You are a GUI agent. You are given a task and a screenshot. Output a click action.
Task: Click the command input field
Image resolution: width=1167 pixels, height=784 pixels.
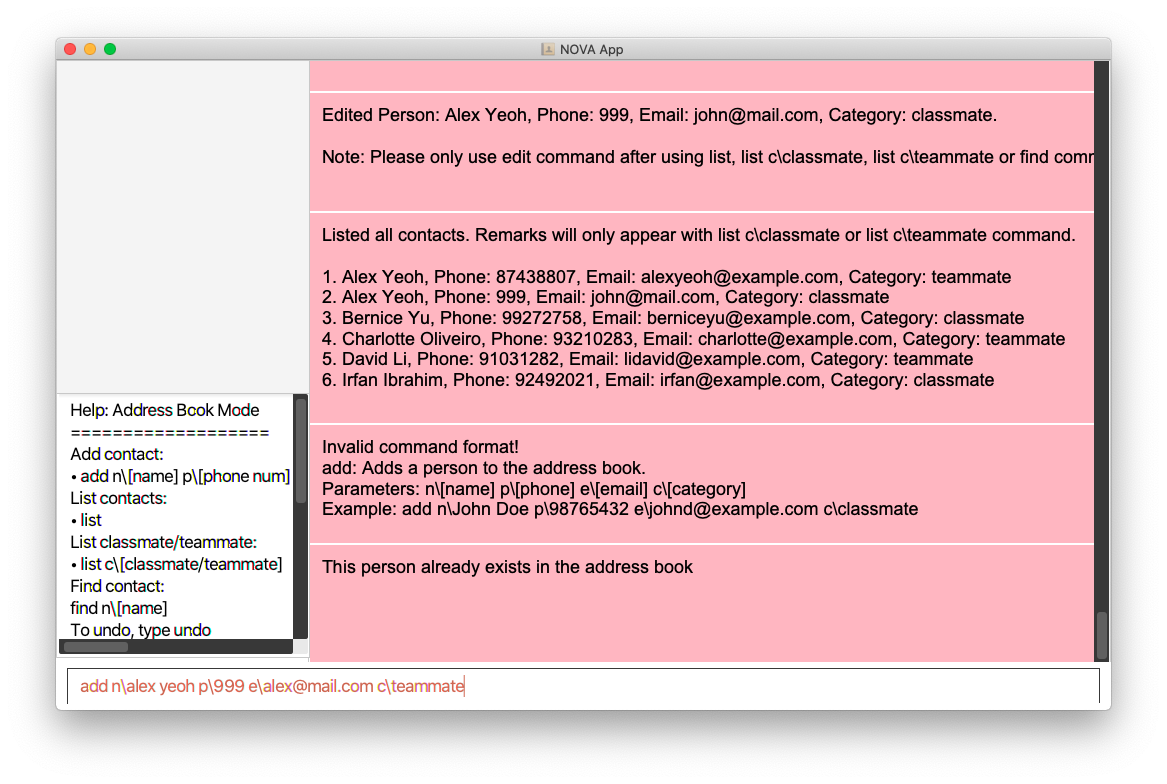[x=583, y=686]
